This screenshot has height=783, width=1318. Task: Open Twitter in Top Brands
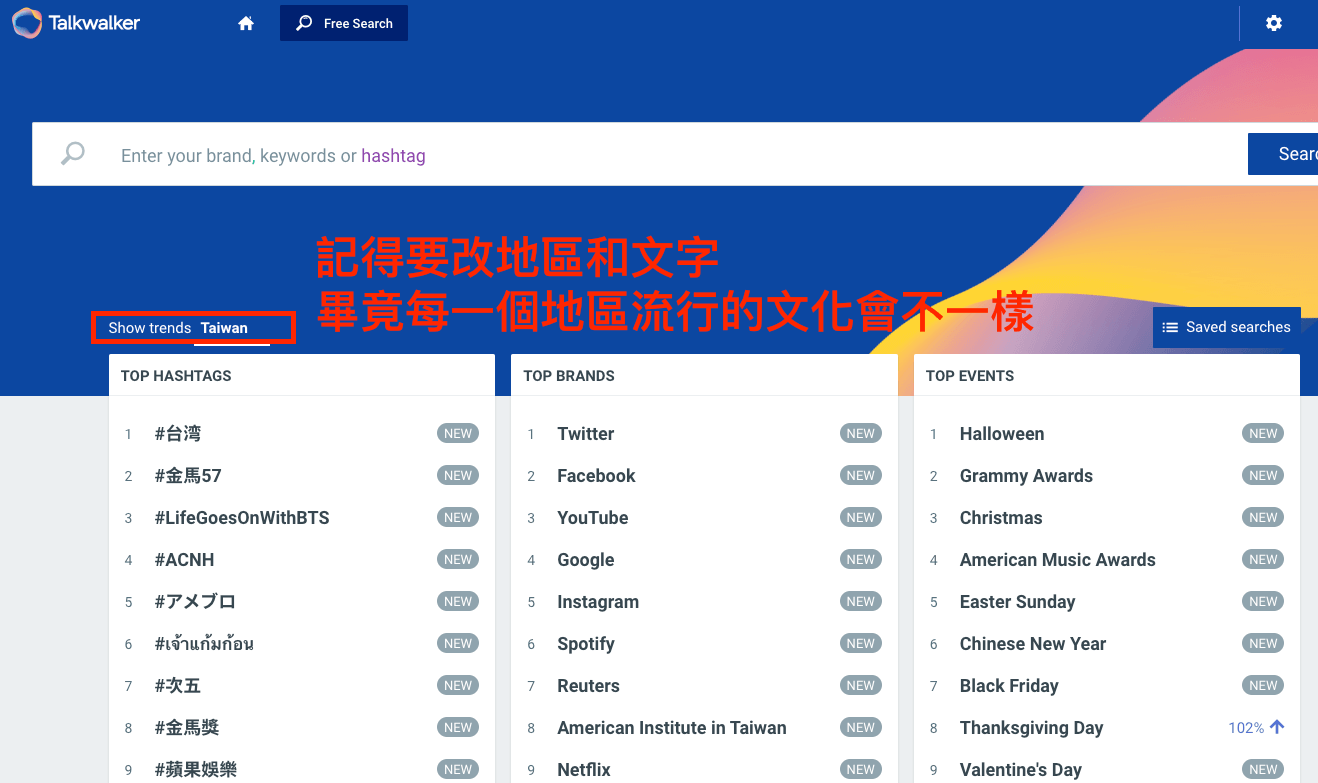[586, 434]
